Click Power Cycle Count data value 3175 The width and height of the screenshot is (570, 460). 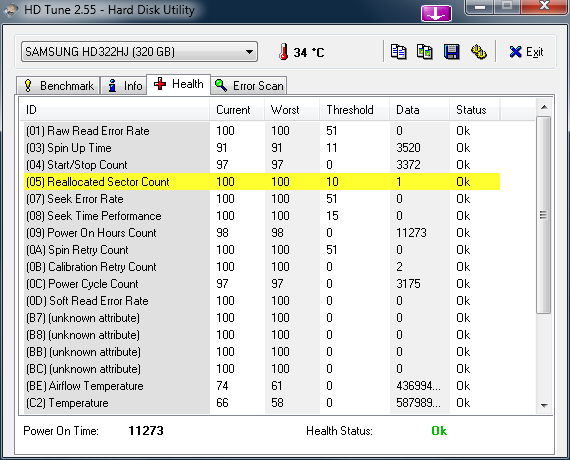[x=408, y=284]
